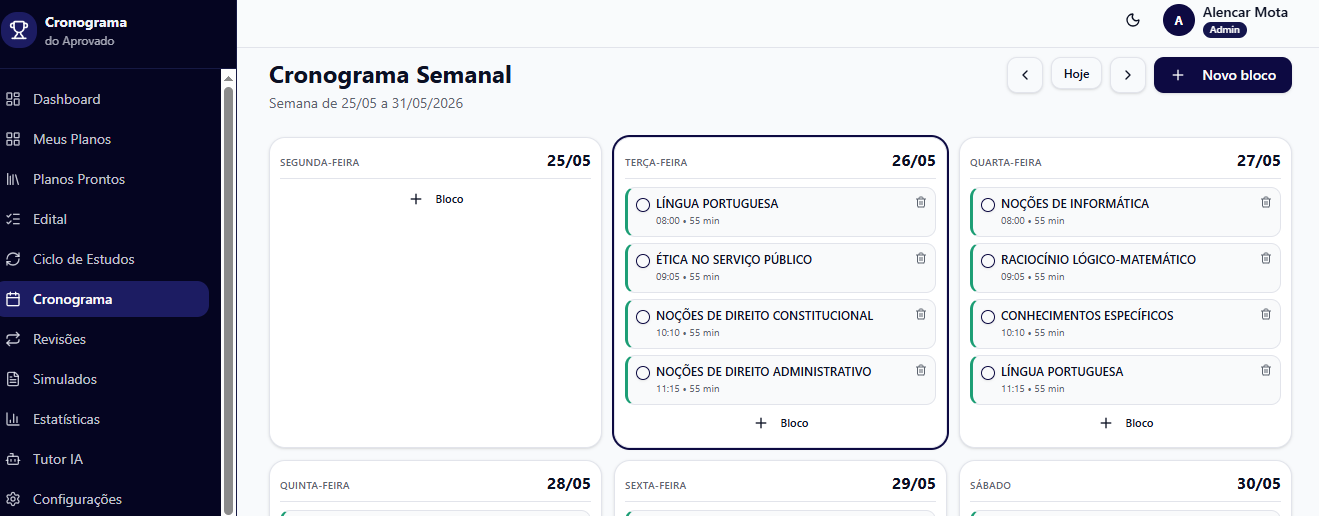Click the sidebar vertical scrollbar thumb

228,300
